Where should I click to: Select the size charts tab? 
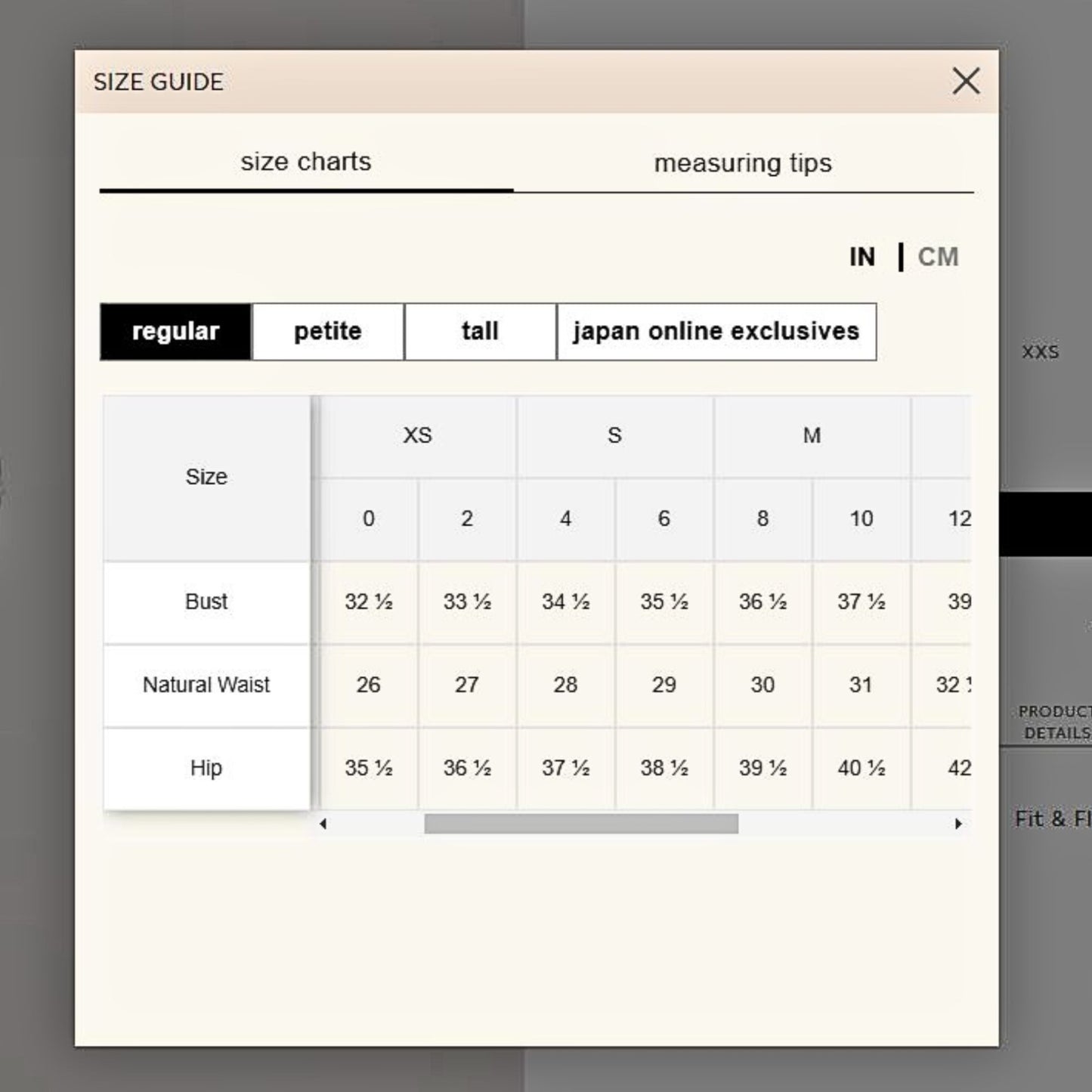point(306,162)
